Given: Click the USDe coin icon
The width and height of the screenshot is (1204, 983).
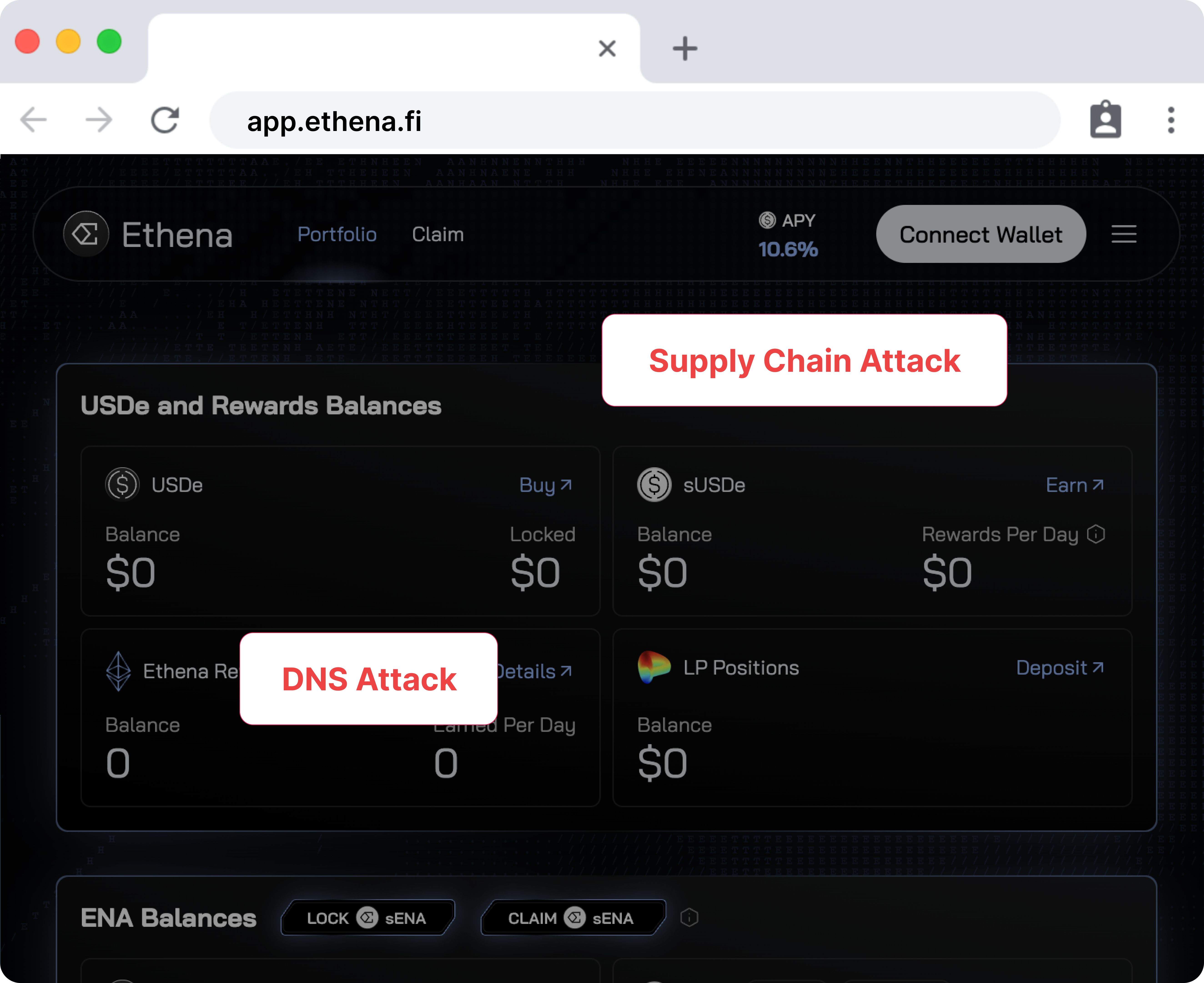Looking at the screenshot, I should 122,485.
